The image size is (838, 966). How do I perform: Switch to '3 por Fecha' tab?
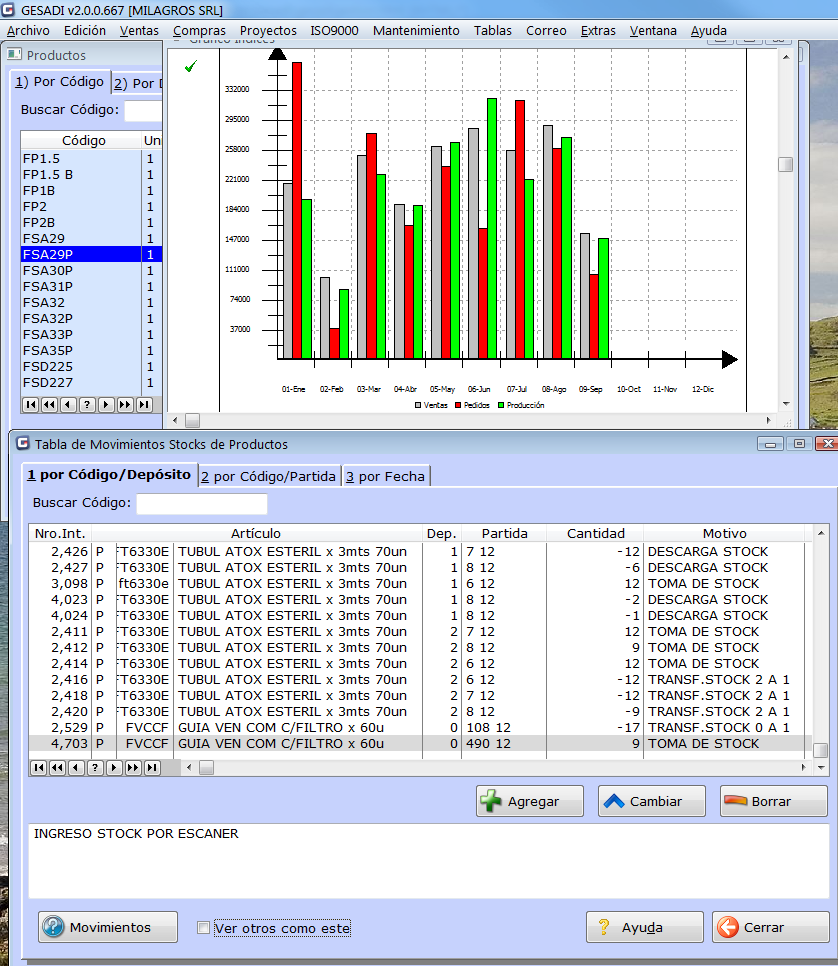coord(385,476)
